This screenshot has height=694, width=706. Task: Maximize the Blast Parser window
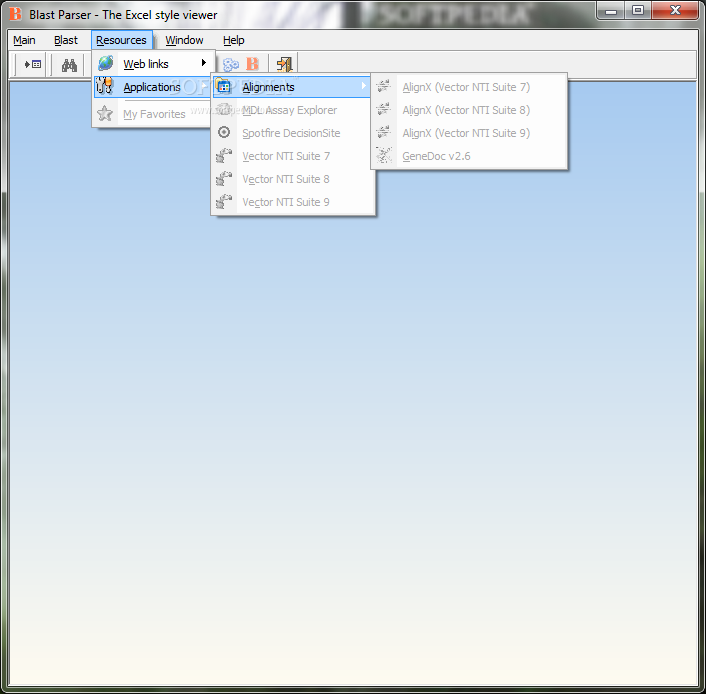point(638,11)
